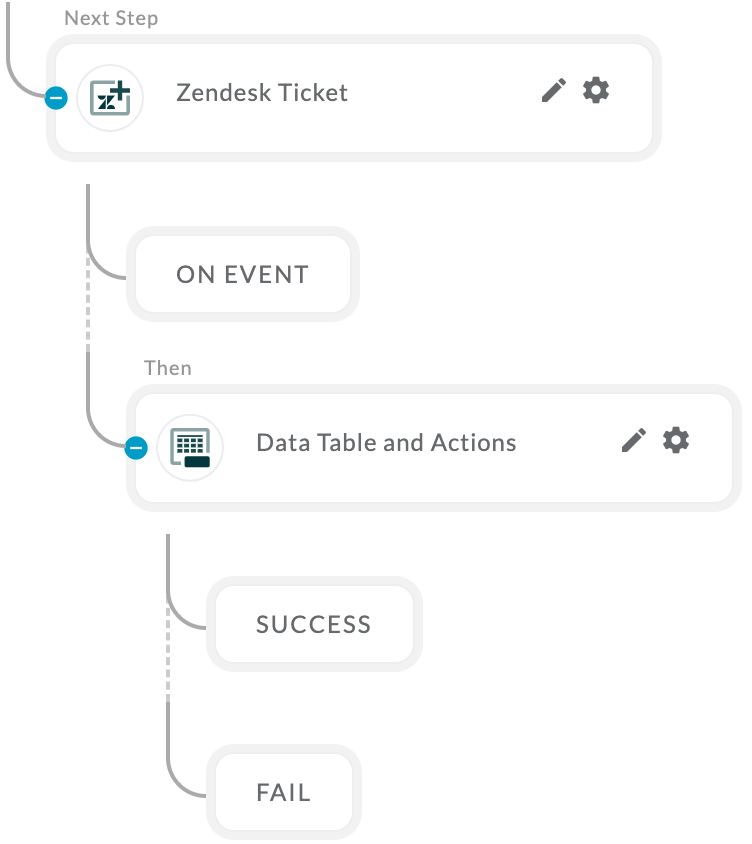Image resolution: width=752 pixels, height=844 pixels.
Task: Select the ON EVENT outcome box
Action: 243,274
